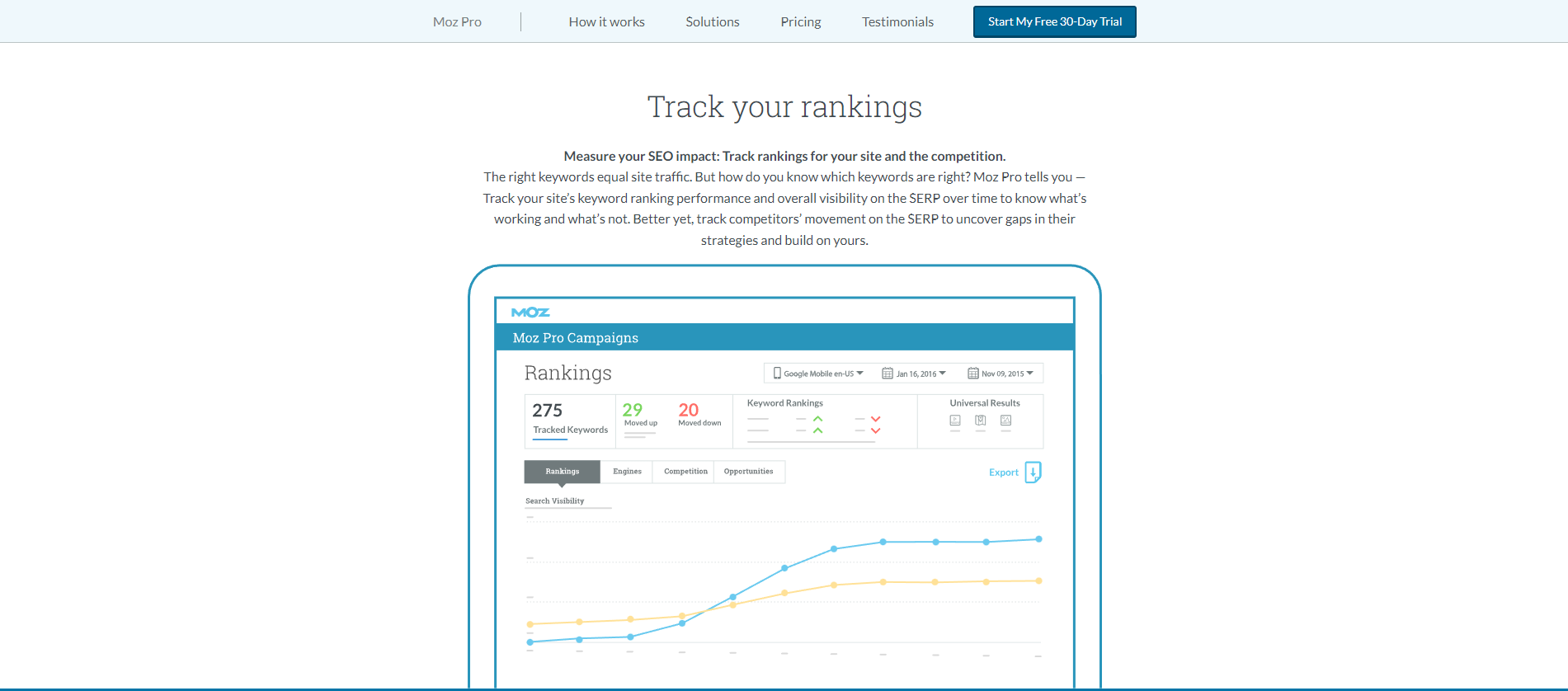Click Track your rankings page heading

784,107
